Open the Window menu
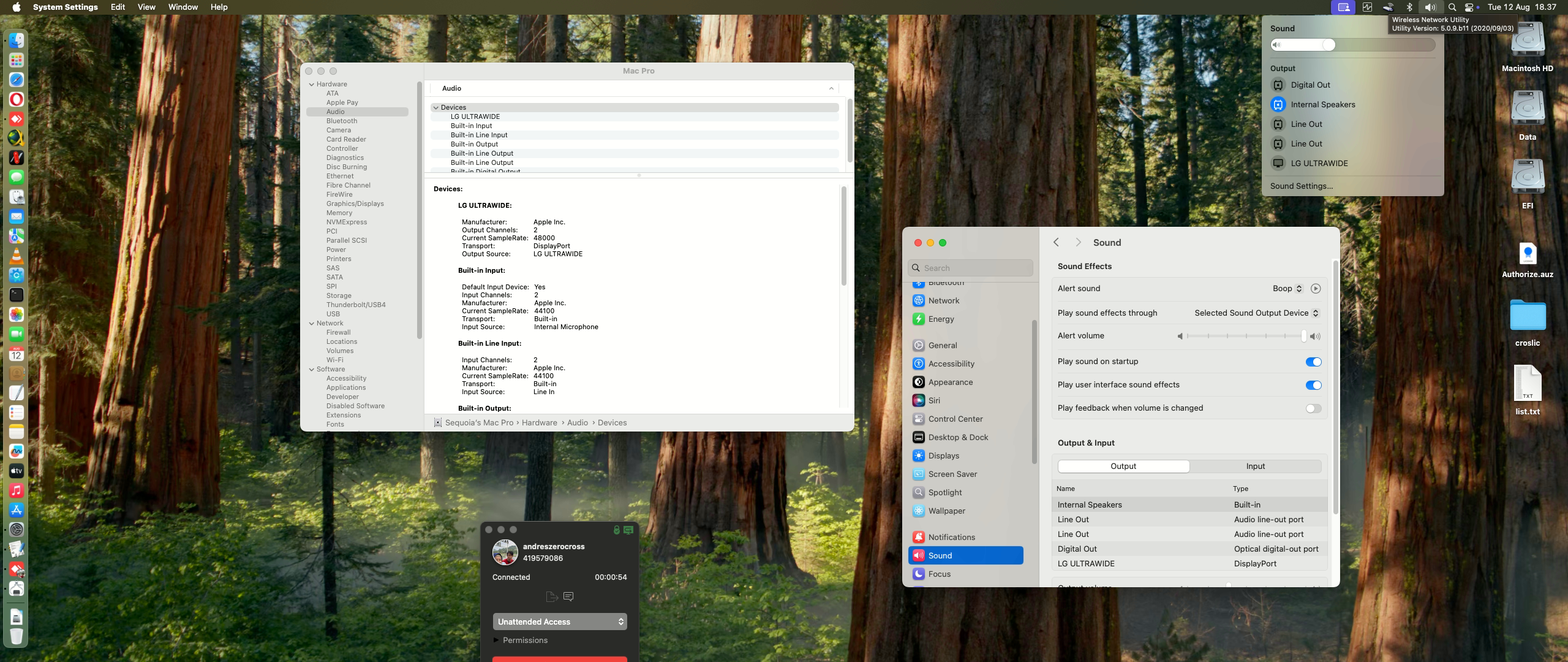The width and height of the screenshot is (1568, 662). point(183,7)
